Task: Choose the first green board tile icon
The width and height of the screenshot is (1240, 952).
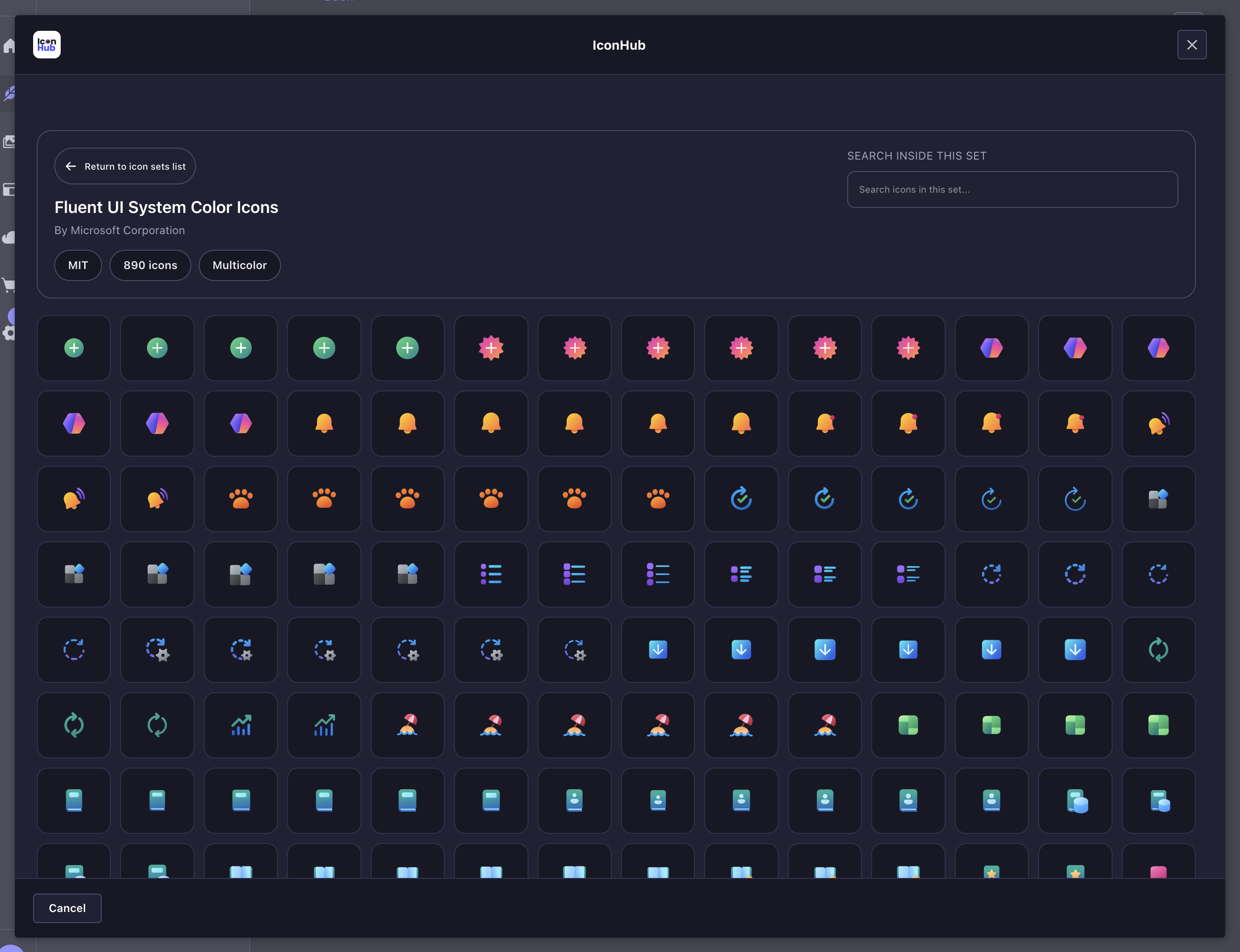Action: pyautogui.click(x=908, y=725)
